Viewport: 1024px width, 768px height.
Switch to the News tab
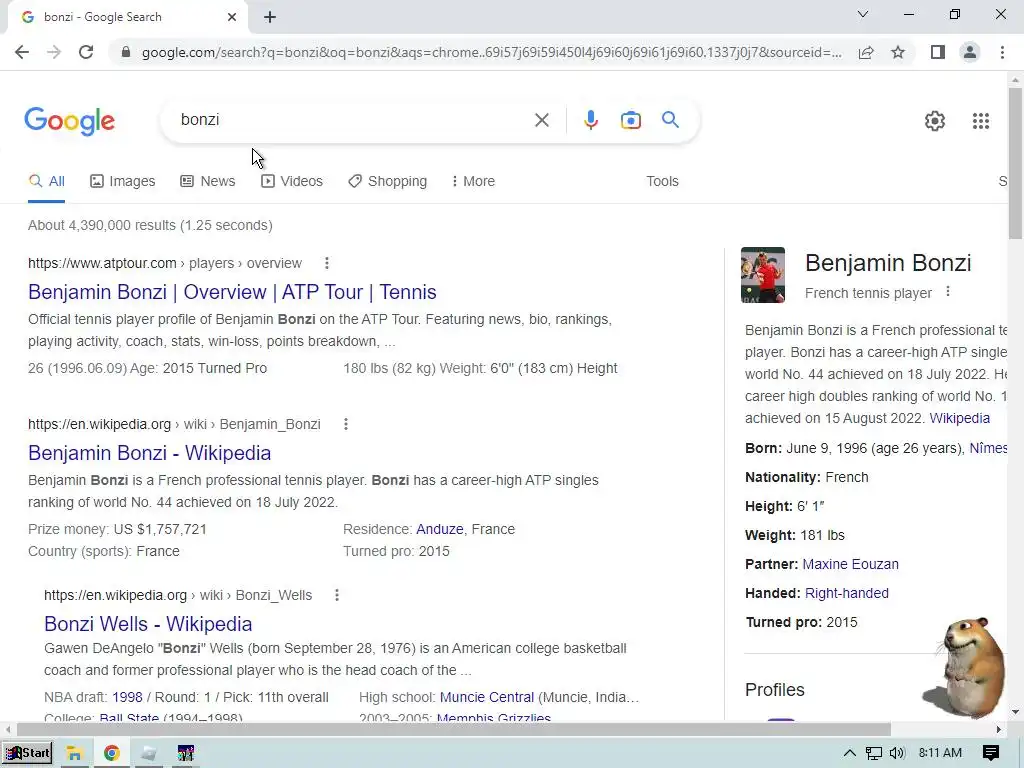[x=208, y=182]
